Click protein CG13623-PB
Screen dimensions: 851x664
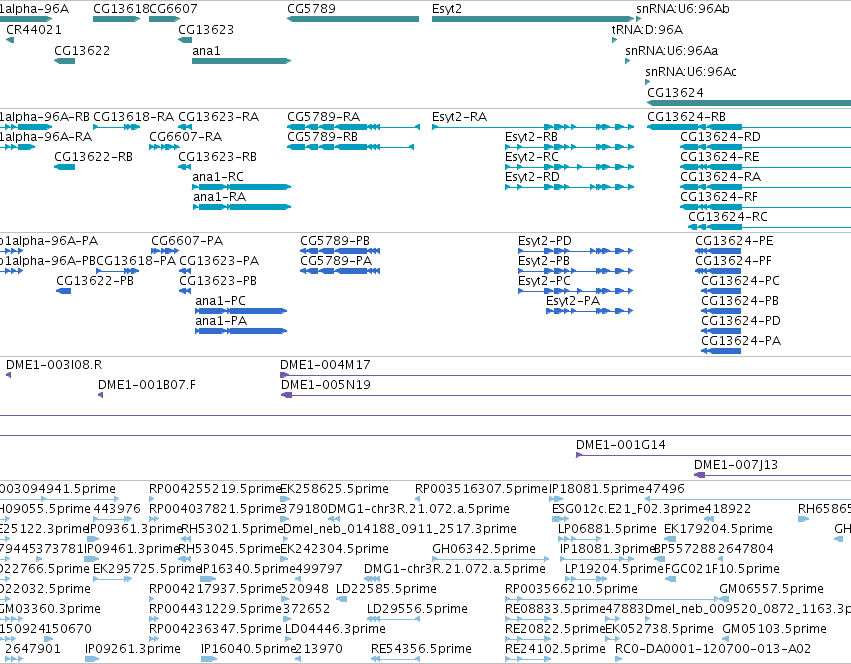(x=185, y=292)
